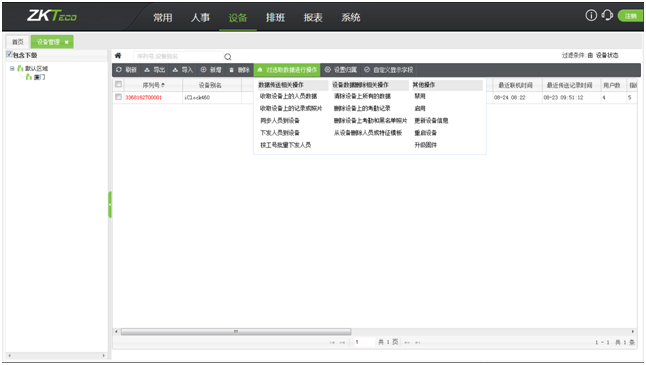This screenshot has height=365, width=646.
Task: Go to last page of the table
Action: pos(417,342)
